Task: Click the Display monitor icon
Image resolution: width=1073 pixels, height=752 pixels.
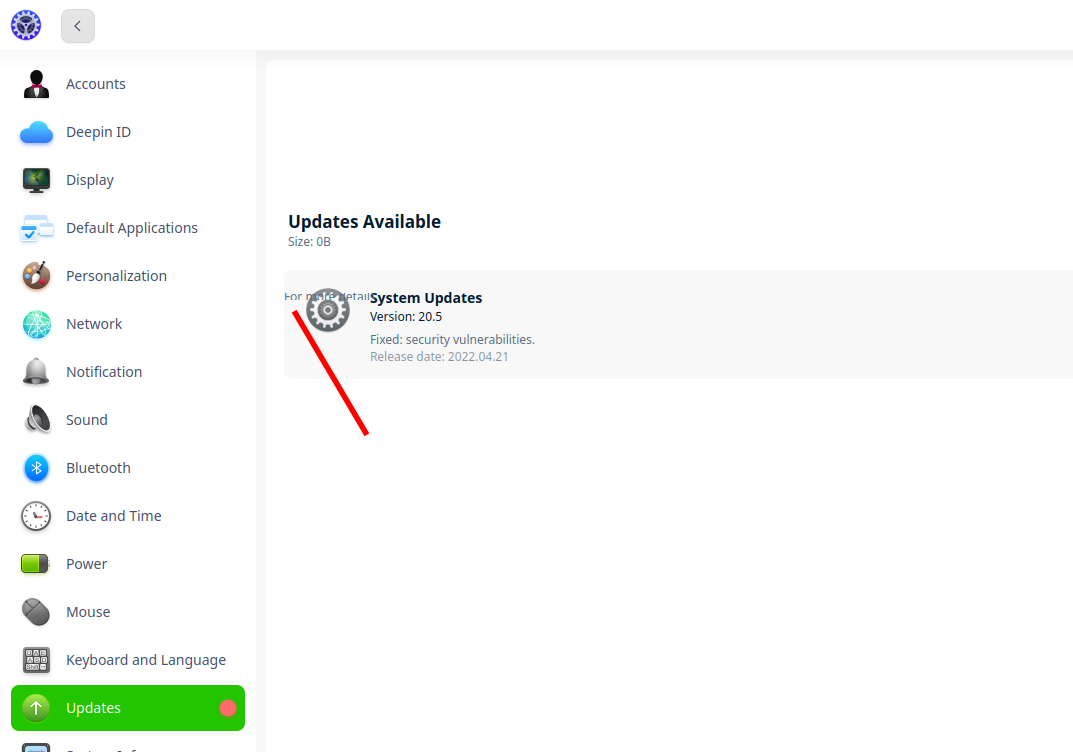Action: (36, 179)
